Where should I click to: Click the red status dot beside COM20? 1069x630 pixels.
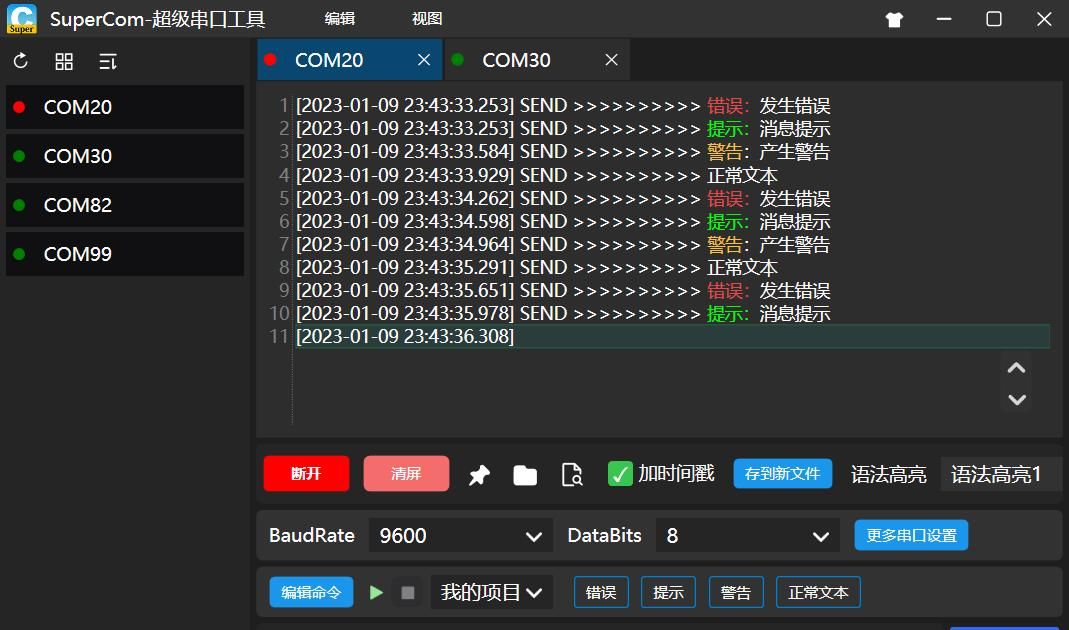click(20, 107)
